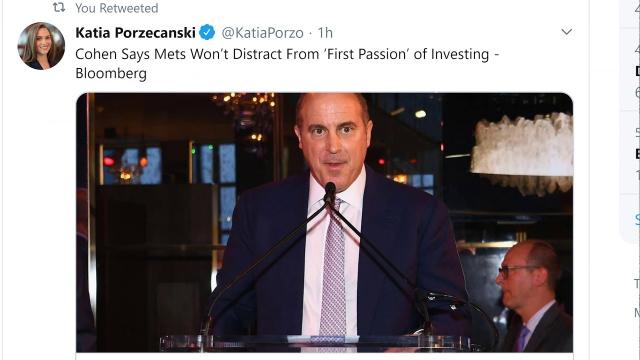This screenshot has height=360, width=640.
Task: Select the cut-off trend item starting with 'E'
Action: (637, 153)
